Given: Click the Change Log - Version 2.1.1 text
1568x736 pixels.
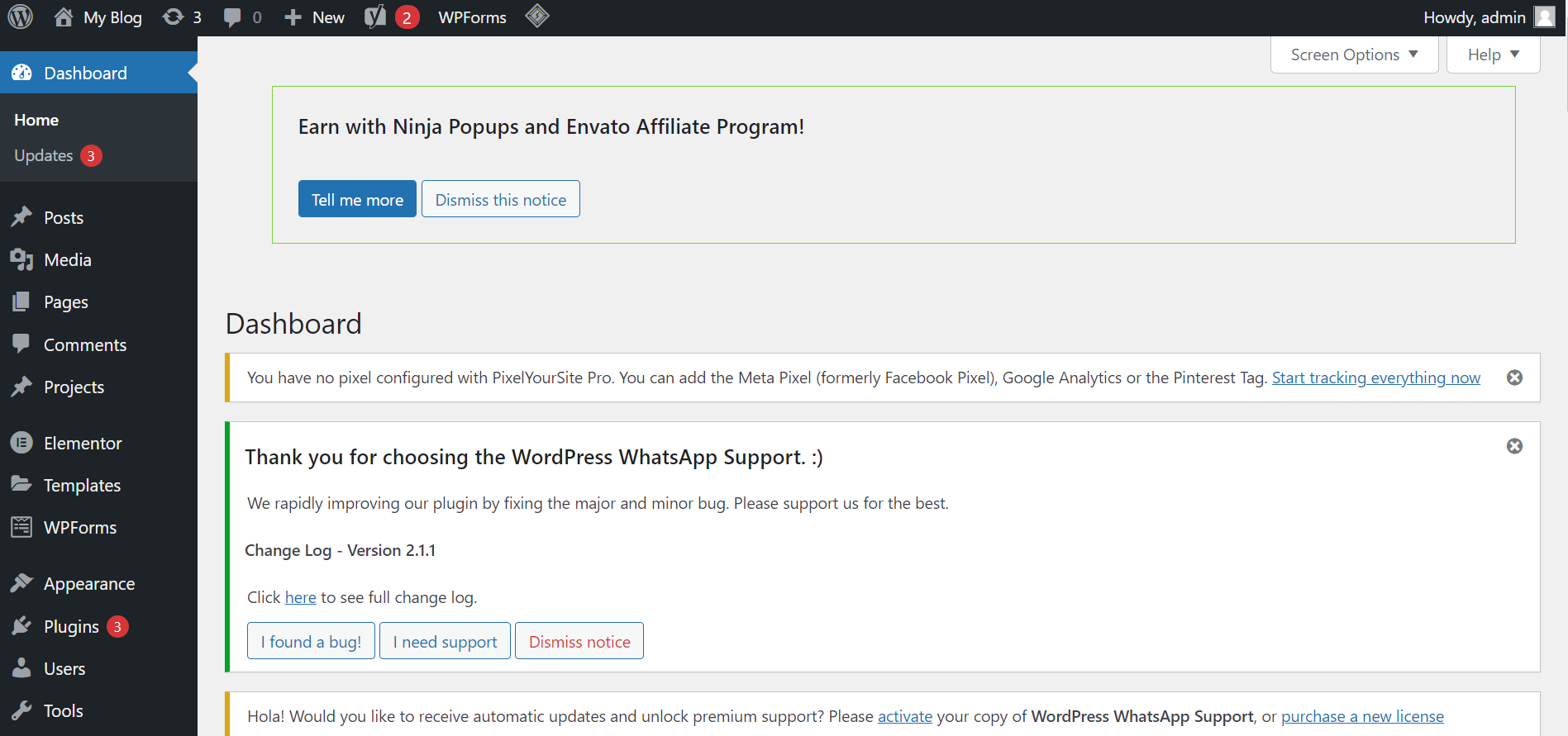Looking at the screenshot, I should [x=340, y=550].
